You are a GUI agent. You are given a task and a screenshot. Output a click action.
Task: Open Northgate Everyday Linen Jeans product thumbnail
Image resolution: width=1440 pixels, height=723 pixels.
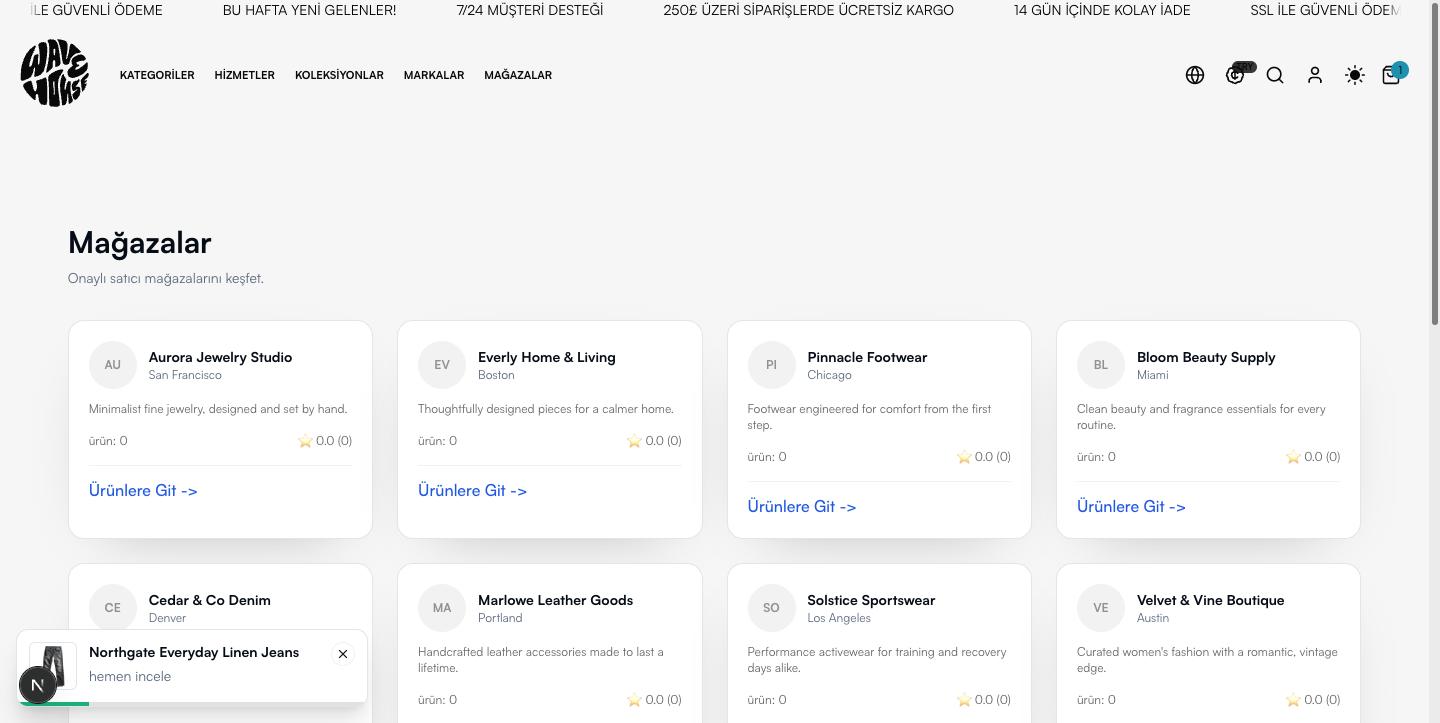click(x=53, y=664)
